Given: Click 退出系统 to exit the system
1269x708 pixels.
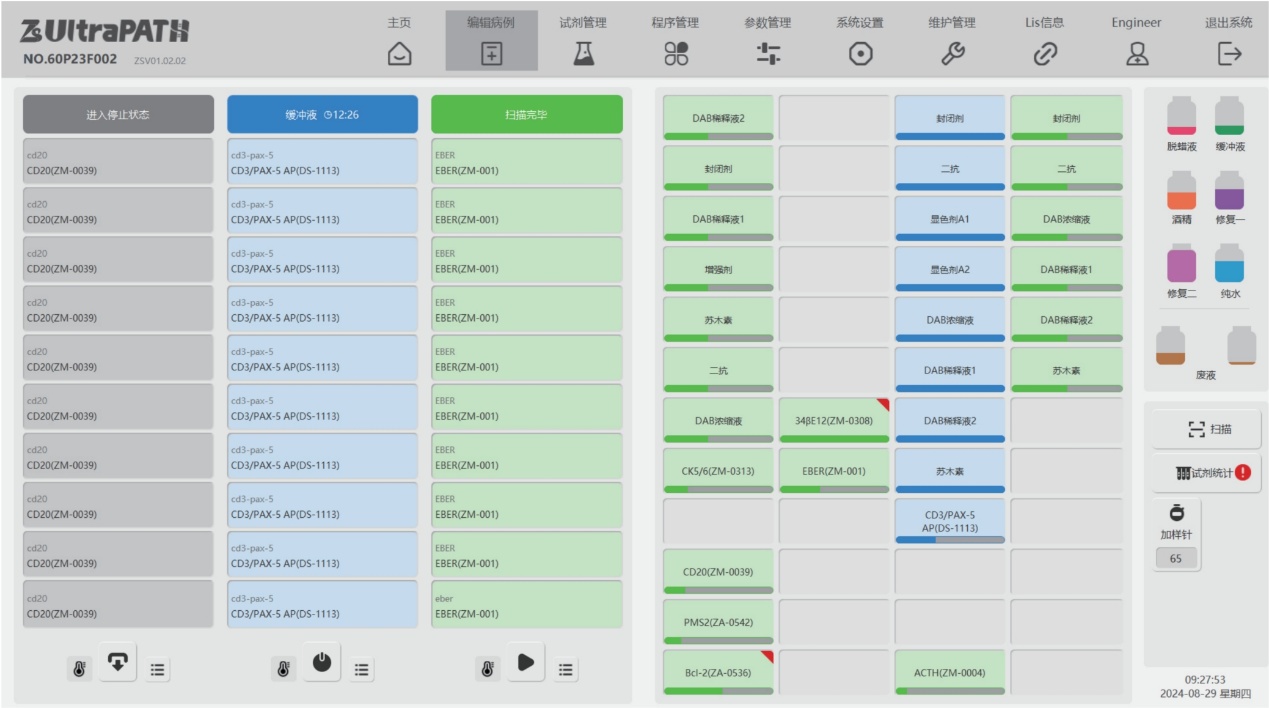Looking at the screenshot, I should (x=1228, y=41).
